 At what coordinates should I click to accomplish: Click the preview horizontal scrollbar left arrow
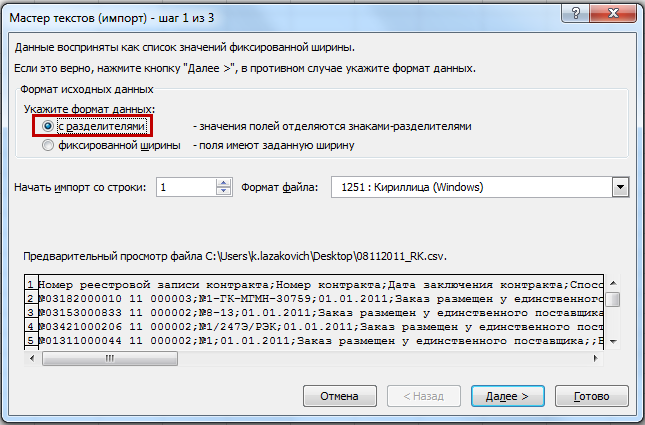coord(32,358)
